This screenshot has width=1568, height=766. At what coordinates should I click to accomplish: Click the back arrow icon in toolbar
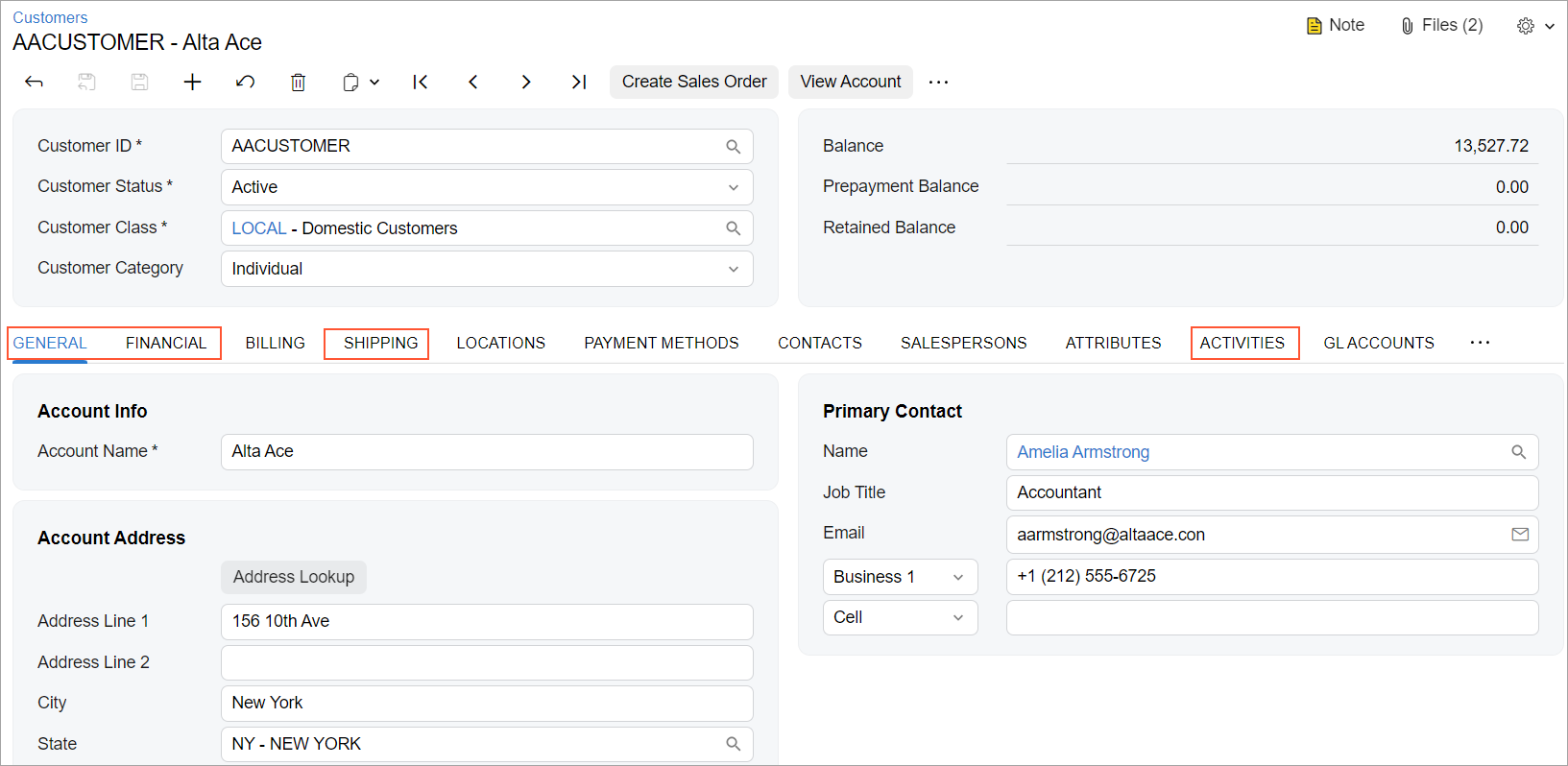pos(34,82)
